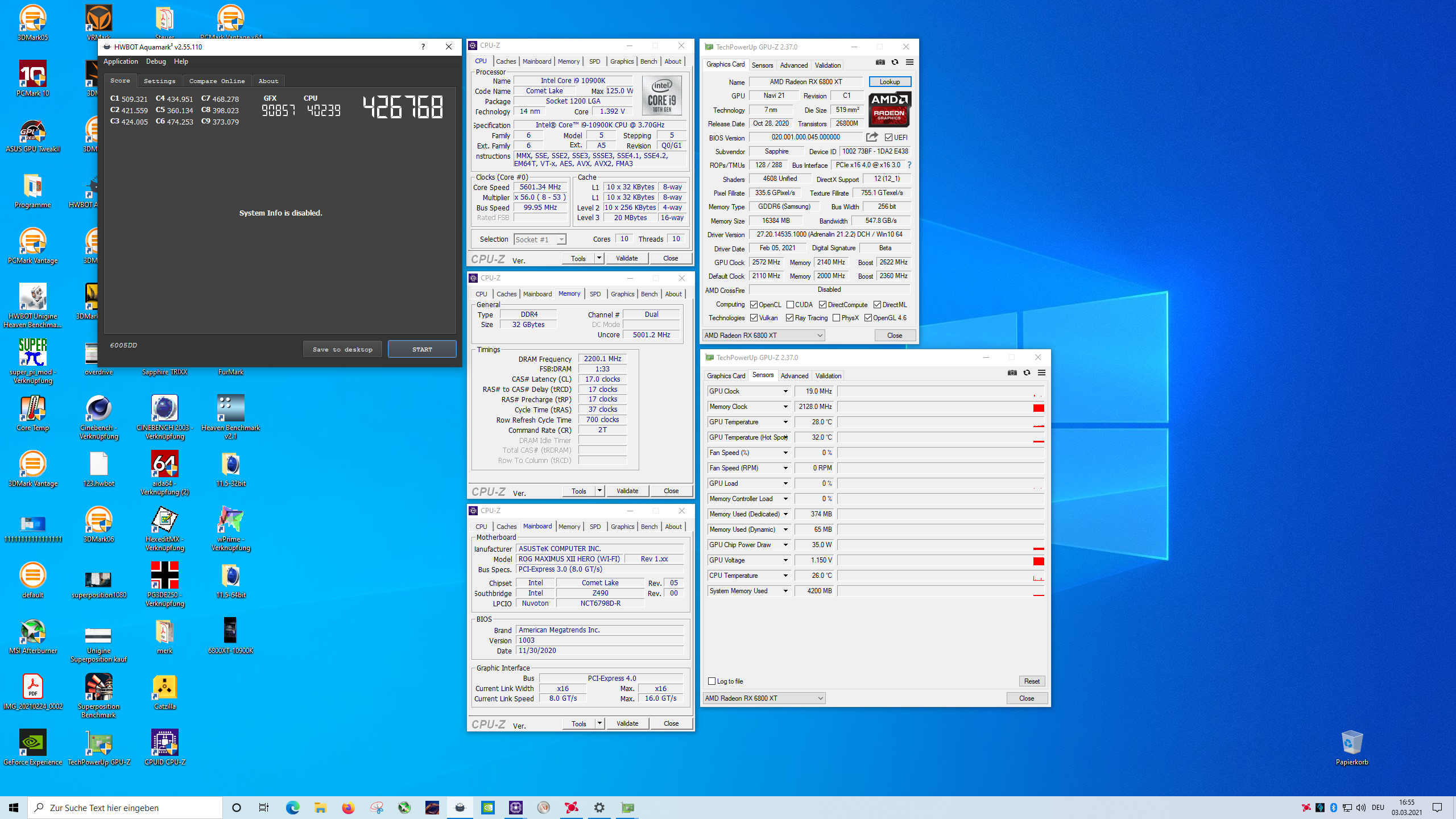Screen dimensions: 1456x819
Task: Click the Bus Interface question mark in GPU-Z
Action: coord(909,165)
